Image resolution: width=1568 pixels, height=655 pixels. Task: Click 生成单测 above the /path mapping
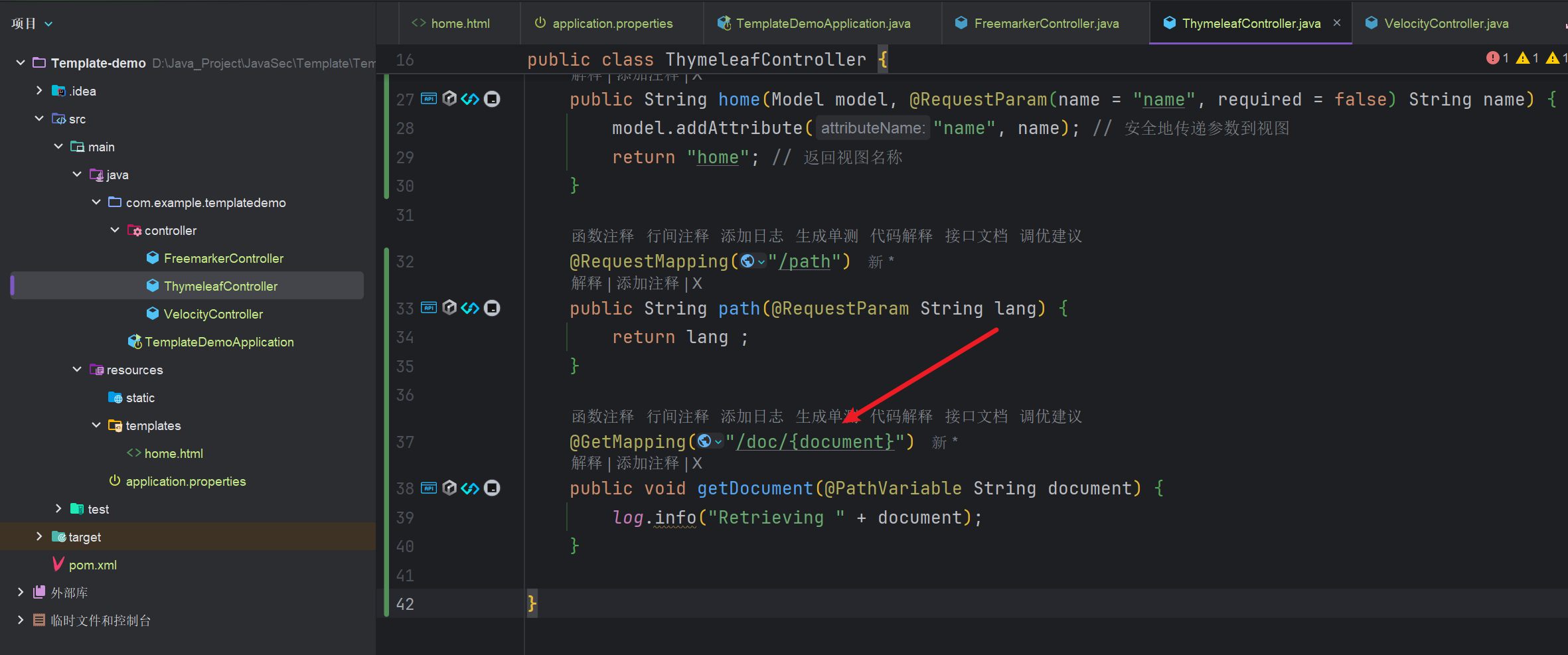pyautogui.click(x=826, y=236)
